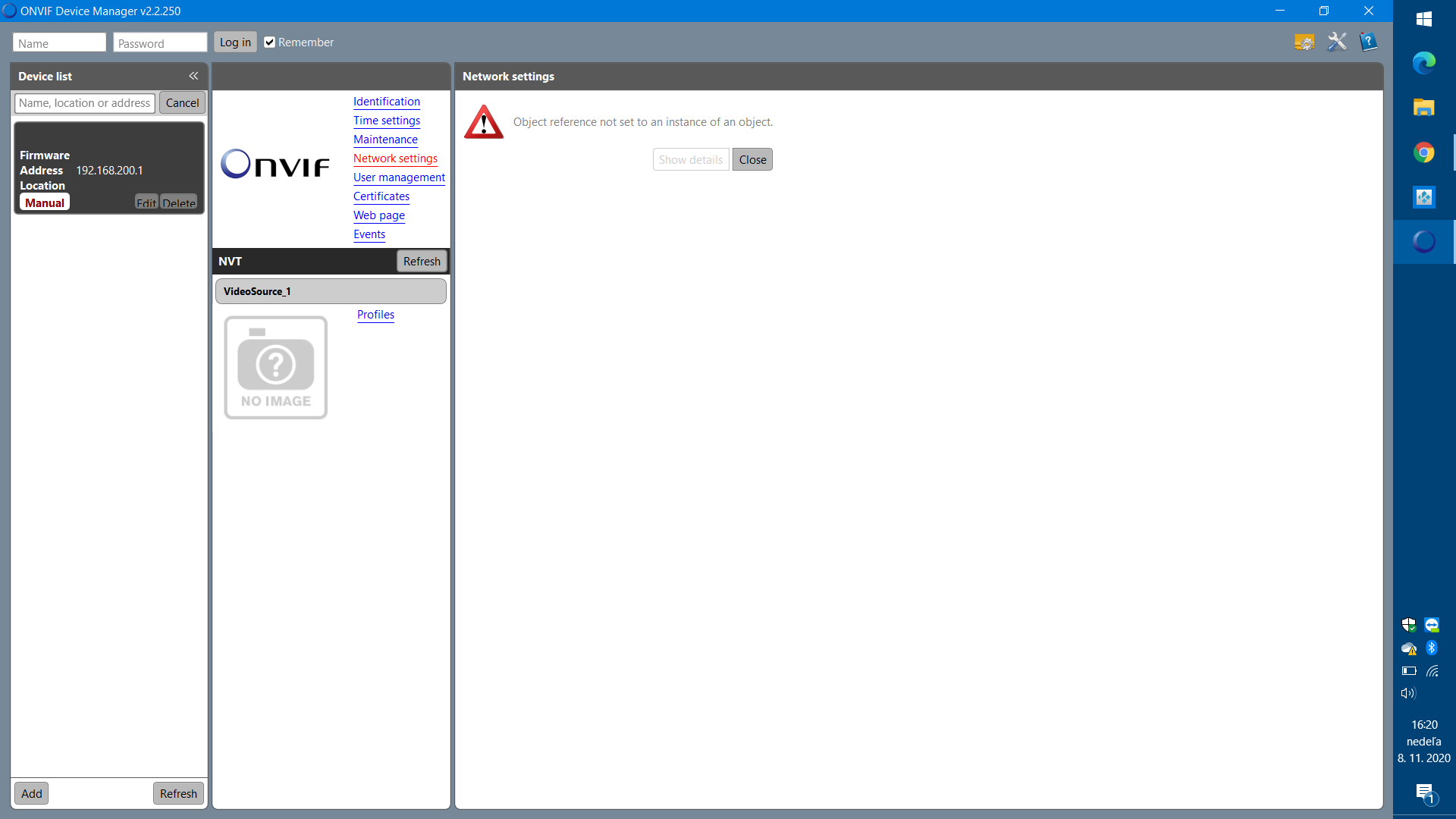Open File Explorer from the taskbar
This screenshot has height=819, width=1456.
1423,108
